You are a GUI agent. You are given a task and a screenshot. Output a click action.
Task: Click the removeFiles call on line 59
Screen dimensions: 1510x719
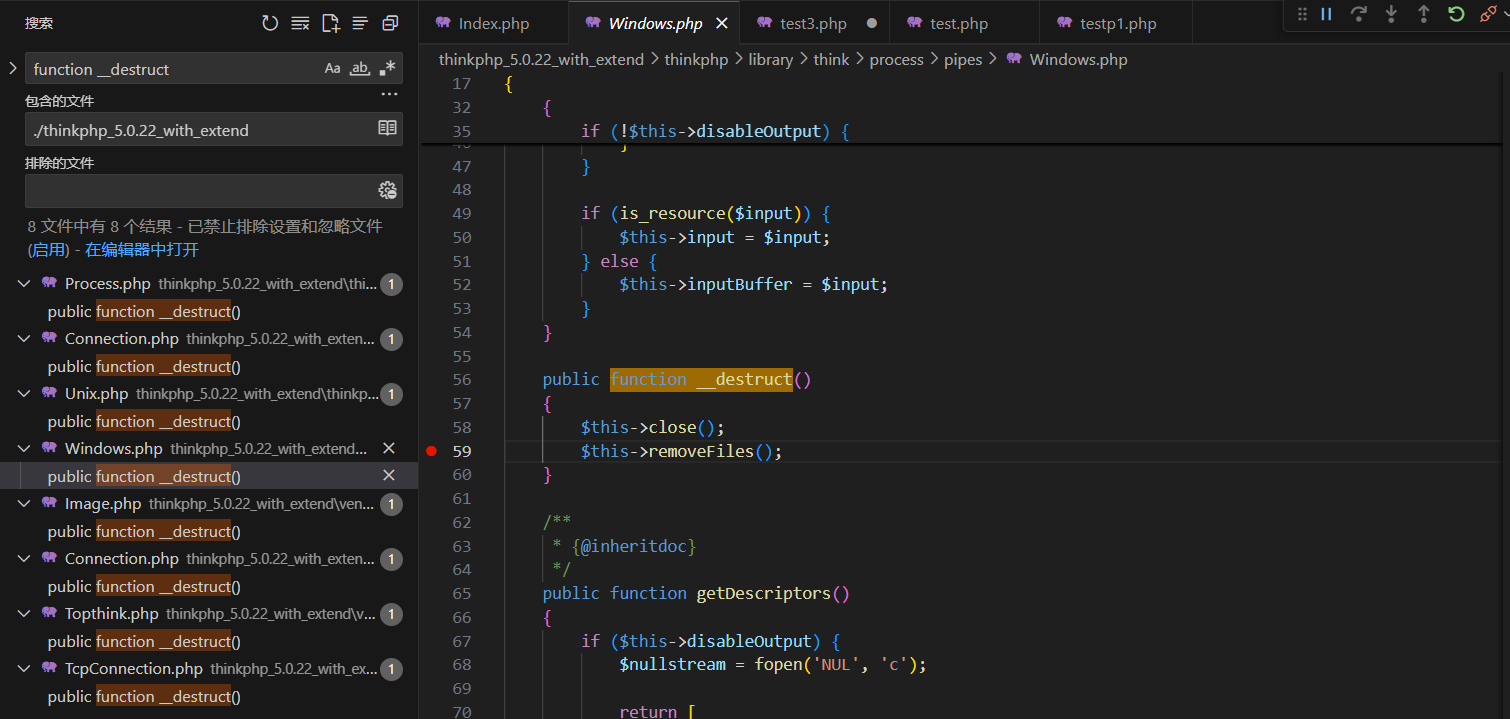(x=701, y=451)
